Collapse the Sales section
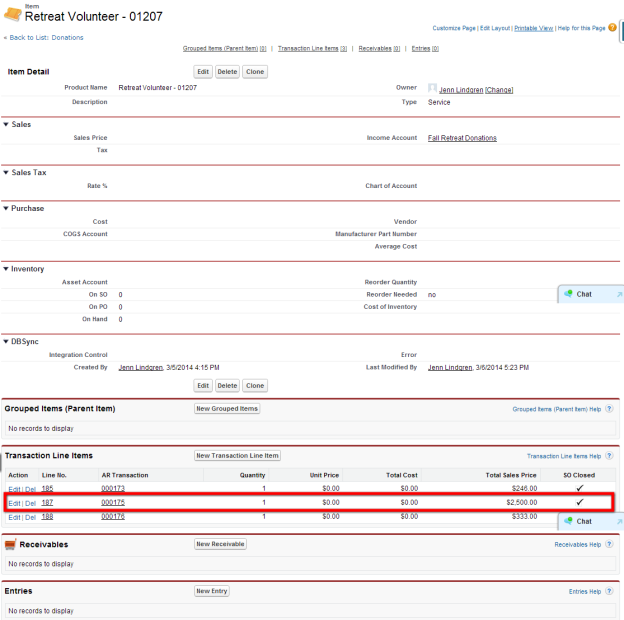 pyautogui.click(x=5, y=125)
